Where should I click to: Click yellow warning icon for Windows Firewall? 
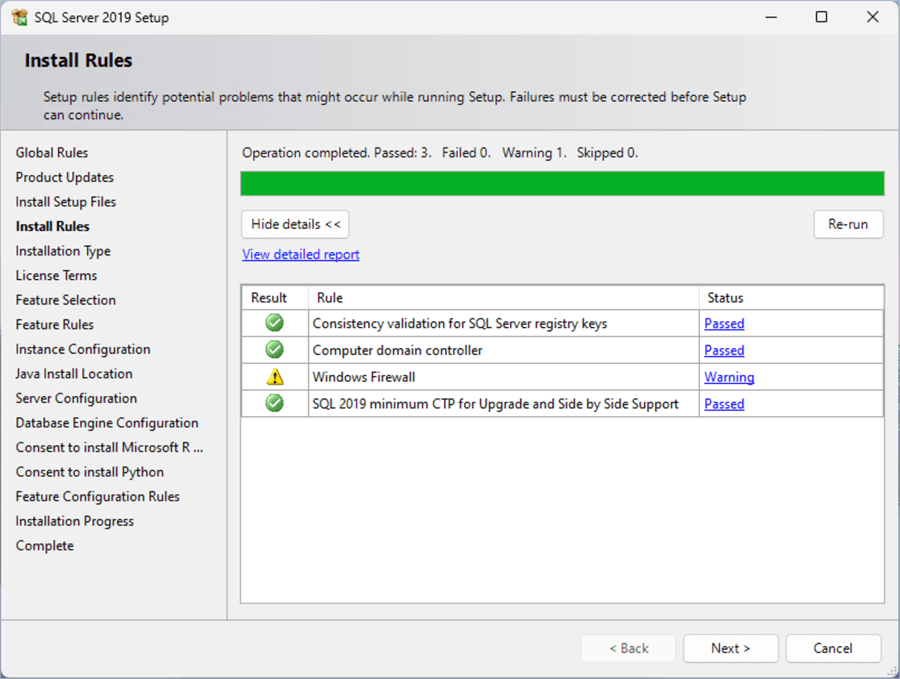(x=275, y=377)
